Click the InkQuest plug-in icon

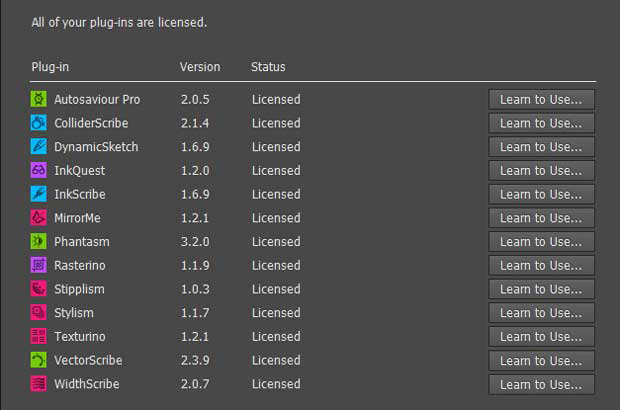pyautogui.click(x=39, y=170)
